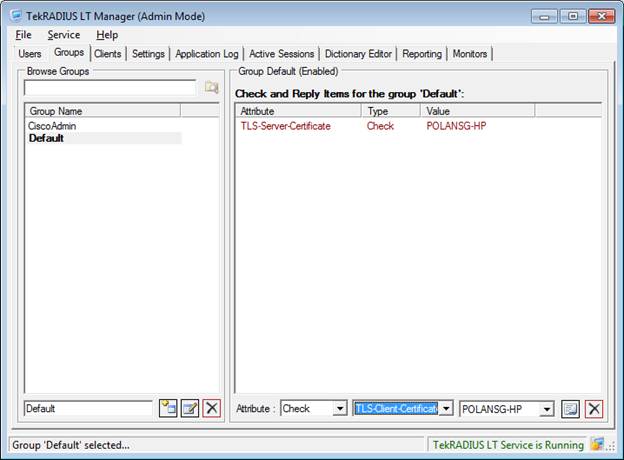
Task: Switch to the Dictionary Editor tab
Action: (x=358, y=54)
